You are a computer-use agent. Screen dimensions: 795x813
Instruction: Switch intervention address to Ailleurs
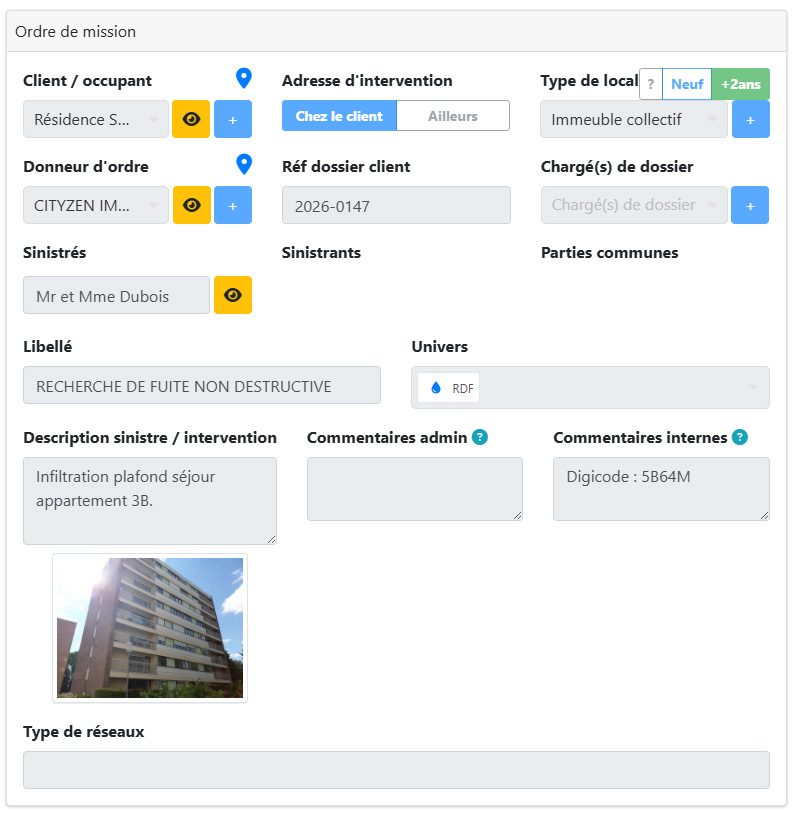coord(453,116)
